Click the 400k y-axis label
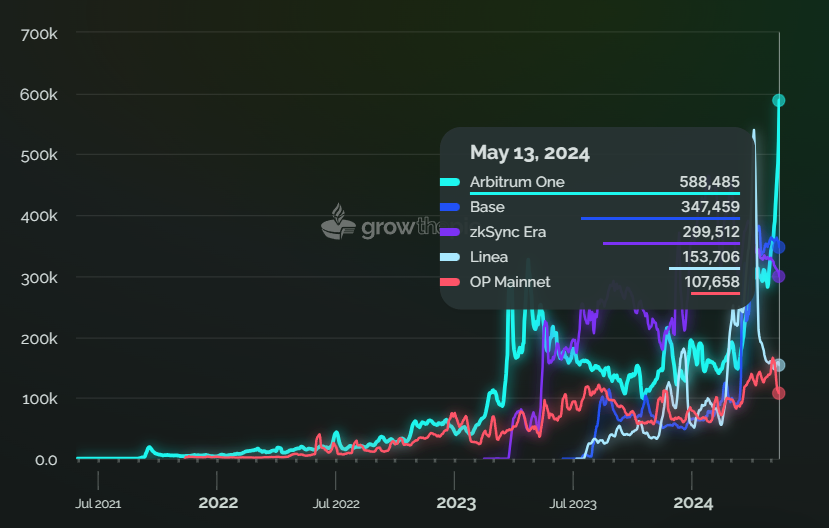The height and width of the screenshot is (528, 829). pos(39,216)
